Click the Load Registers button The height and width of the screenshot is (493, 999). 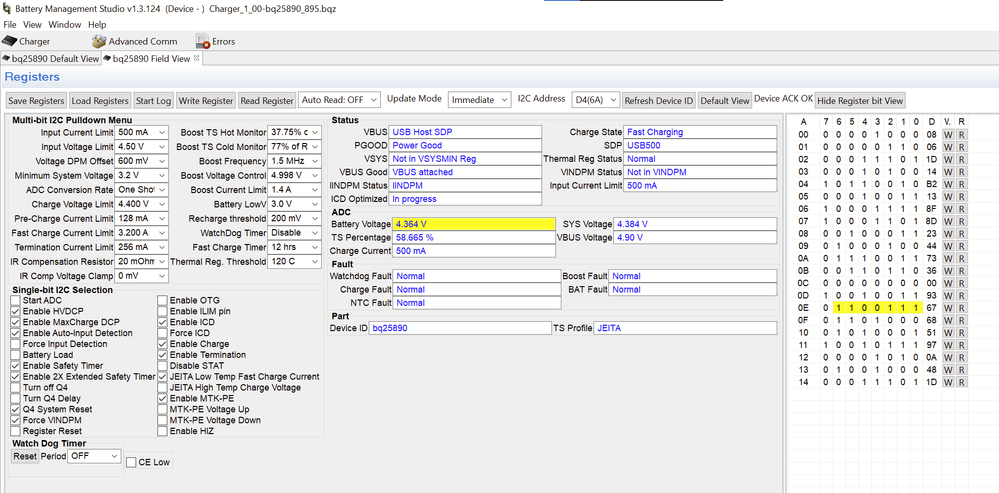(100, 101)
